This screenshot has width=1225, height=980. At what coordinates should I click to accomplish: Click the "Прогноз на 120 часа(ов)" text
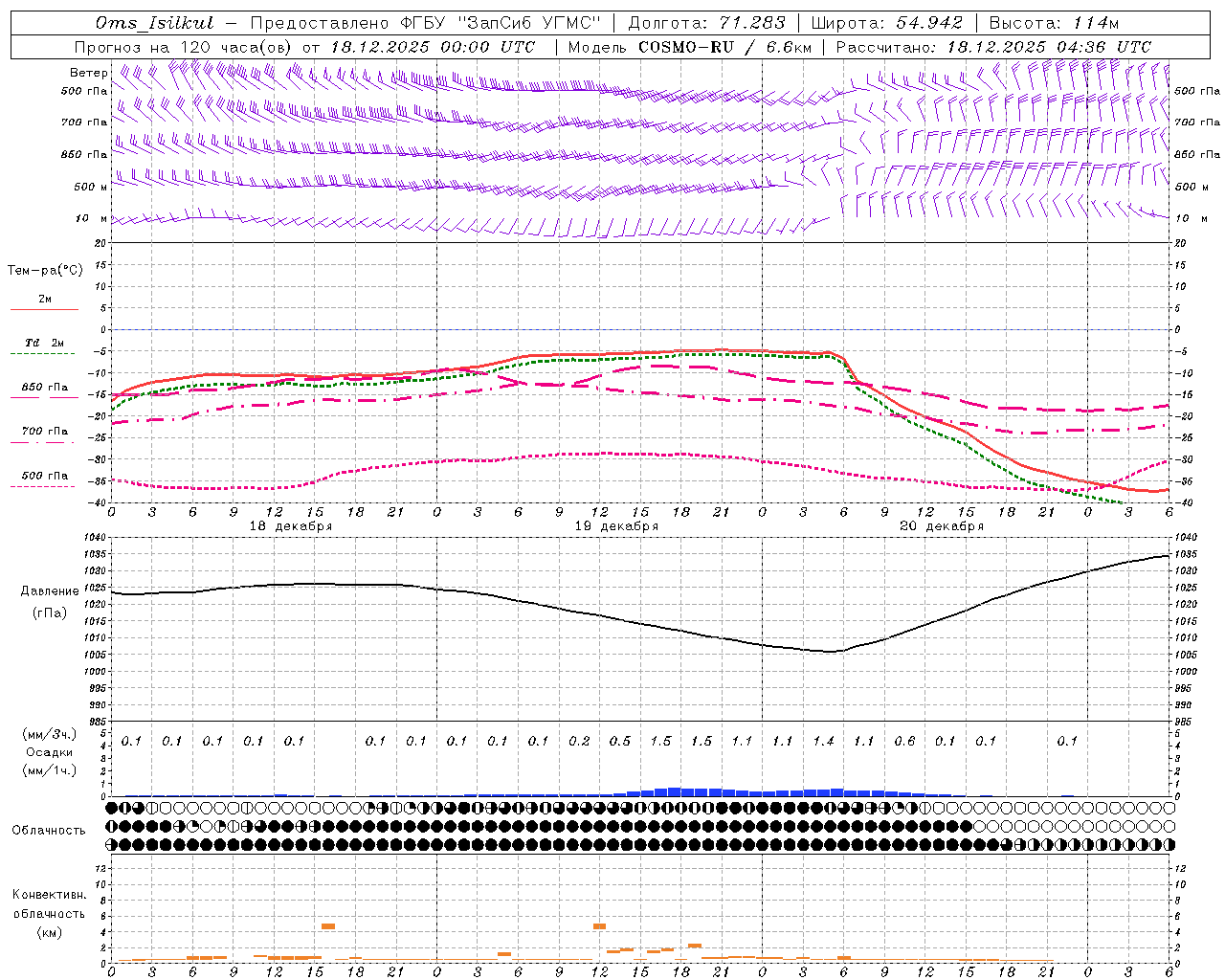click(184, 47)
